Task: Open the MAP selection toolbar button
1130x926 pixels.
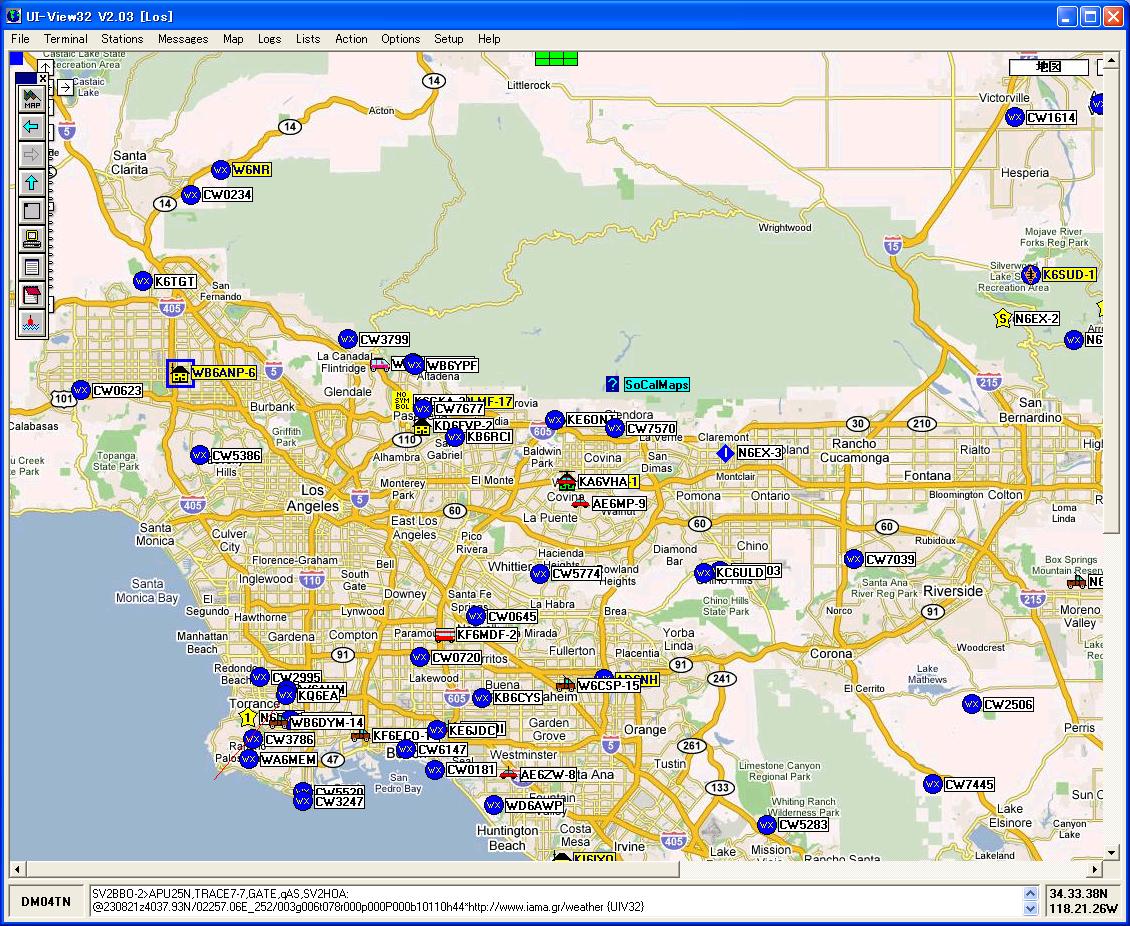Action: (x=32, y=99)
